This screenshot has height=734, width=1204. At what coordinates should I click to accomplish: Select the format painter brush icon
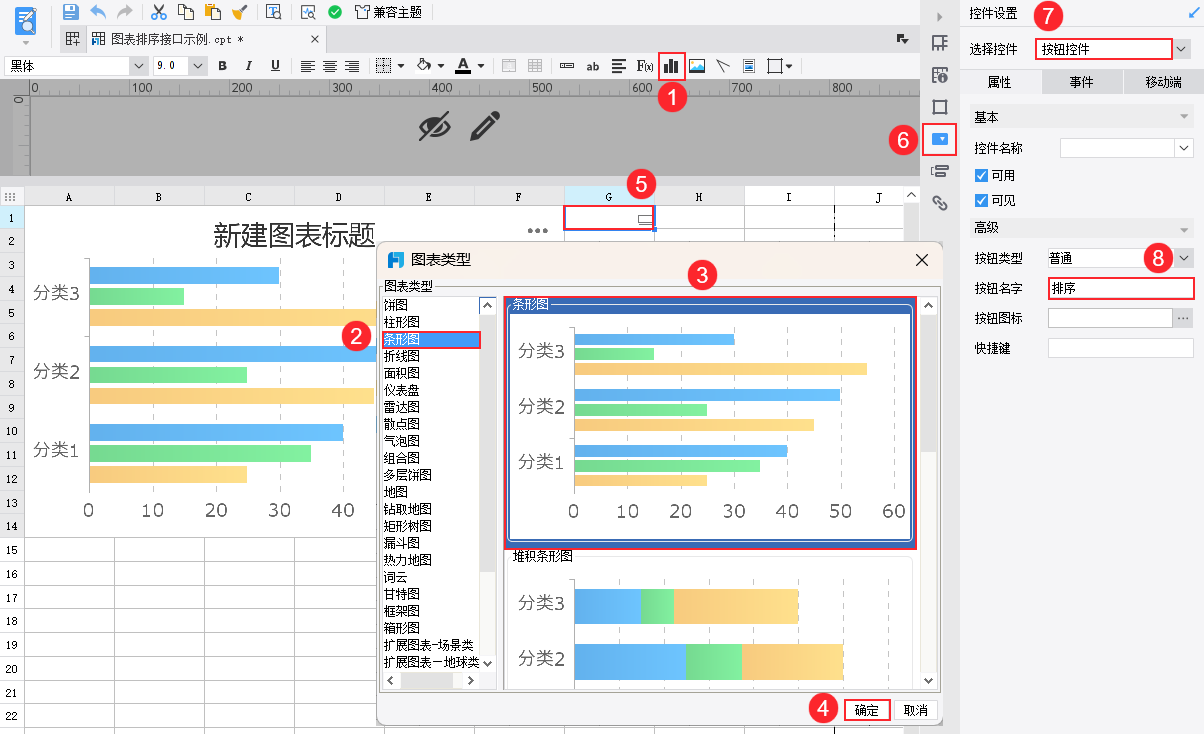coord(239,12)
